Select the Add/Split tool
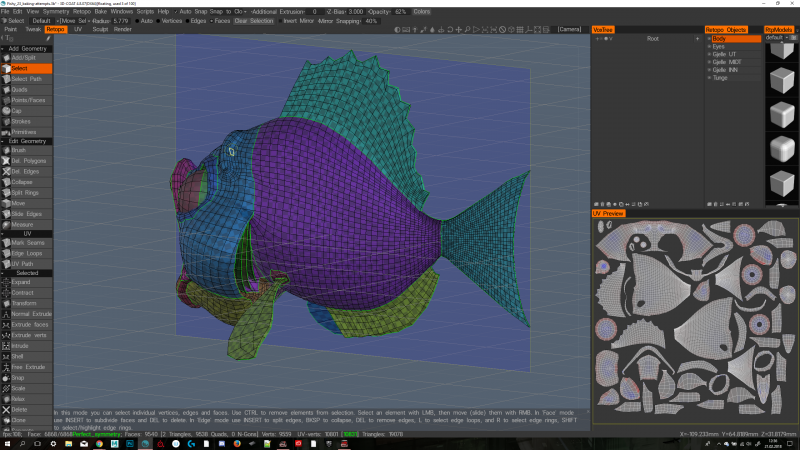800x450 pixels. pyautogui.click(x=27, y=58)
